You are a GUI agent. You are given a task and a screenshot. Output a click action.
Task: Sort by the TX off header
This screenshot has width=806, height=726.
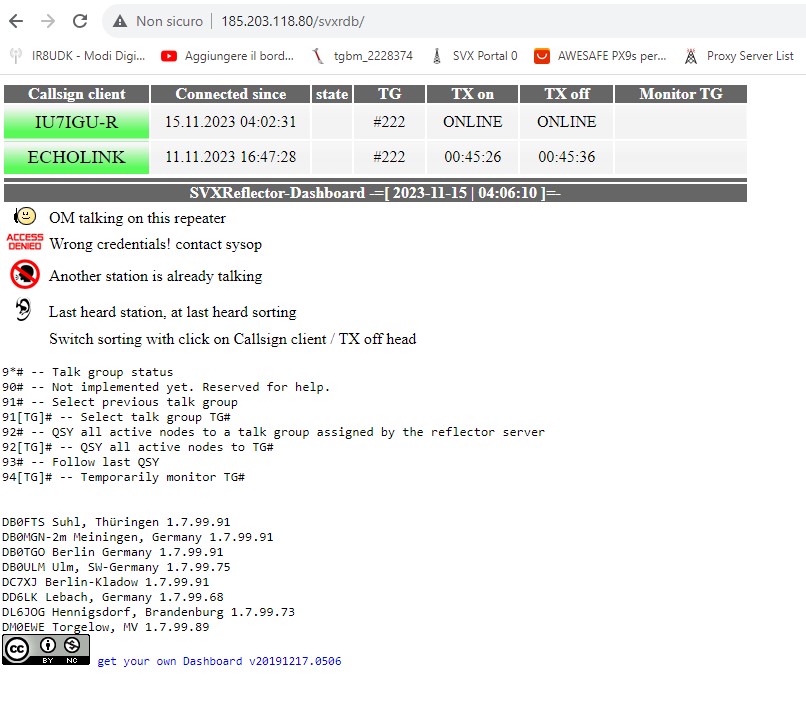click(566, 94)
